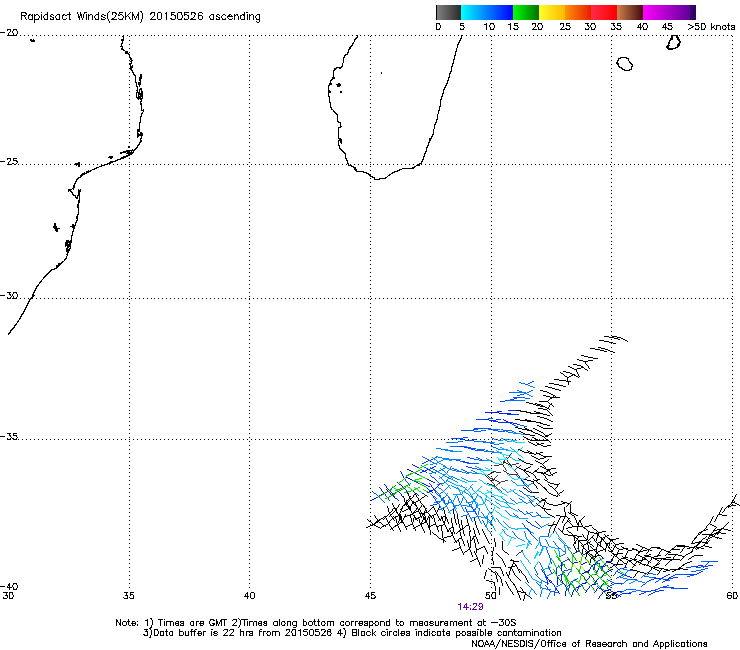Screen dimensions: 740x650
Task: Click the purple '14:29' overpass time label
Action: click(x=470, y=607)
